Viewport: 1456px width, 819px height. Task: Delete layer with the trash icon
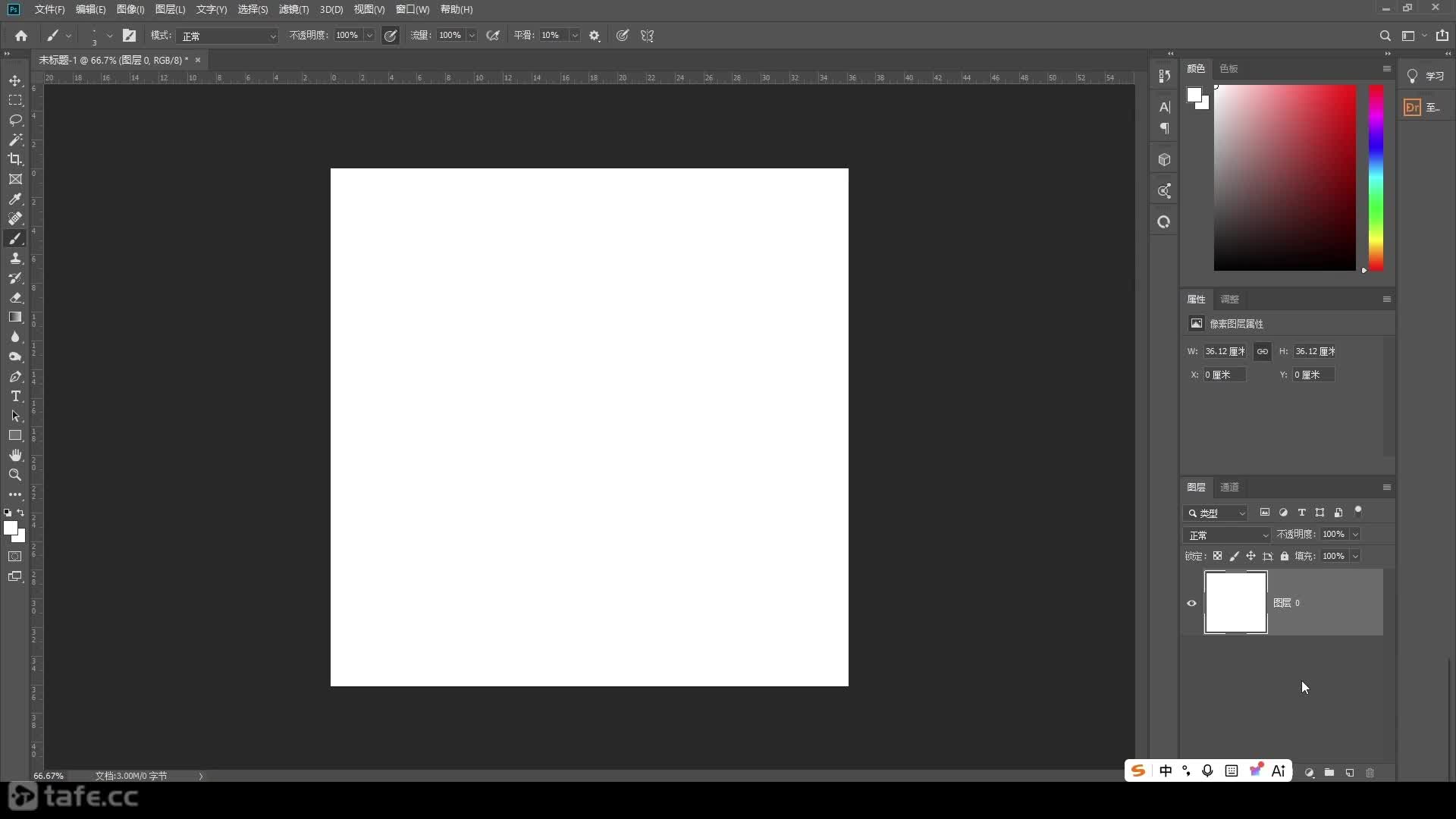1370,773
